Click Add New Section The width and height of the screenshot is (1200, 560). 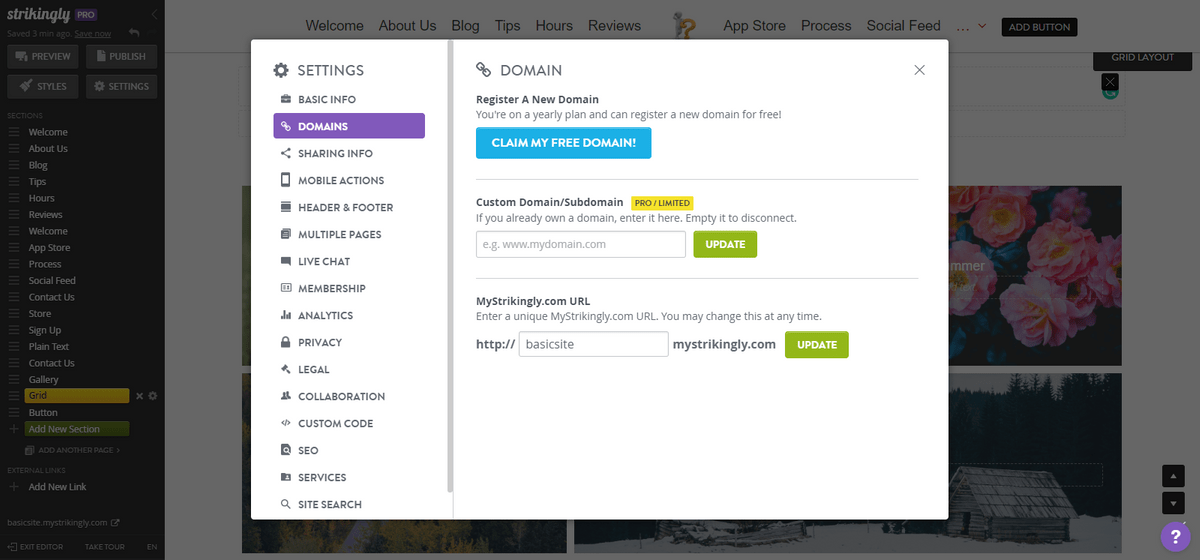pos(77,429)
